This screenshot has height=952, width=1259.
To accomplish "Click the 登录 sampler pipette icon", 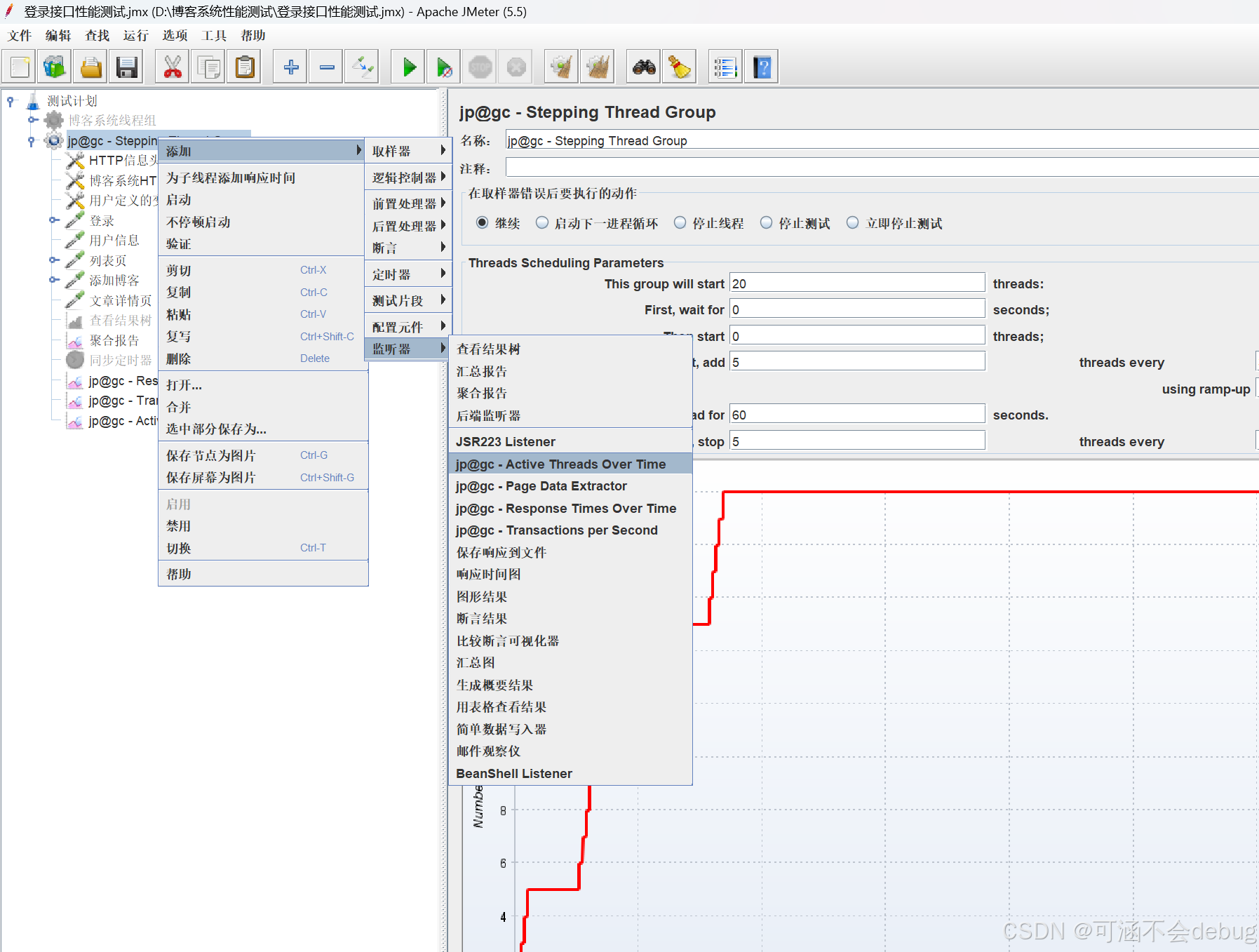I will (75, 220).
